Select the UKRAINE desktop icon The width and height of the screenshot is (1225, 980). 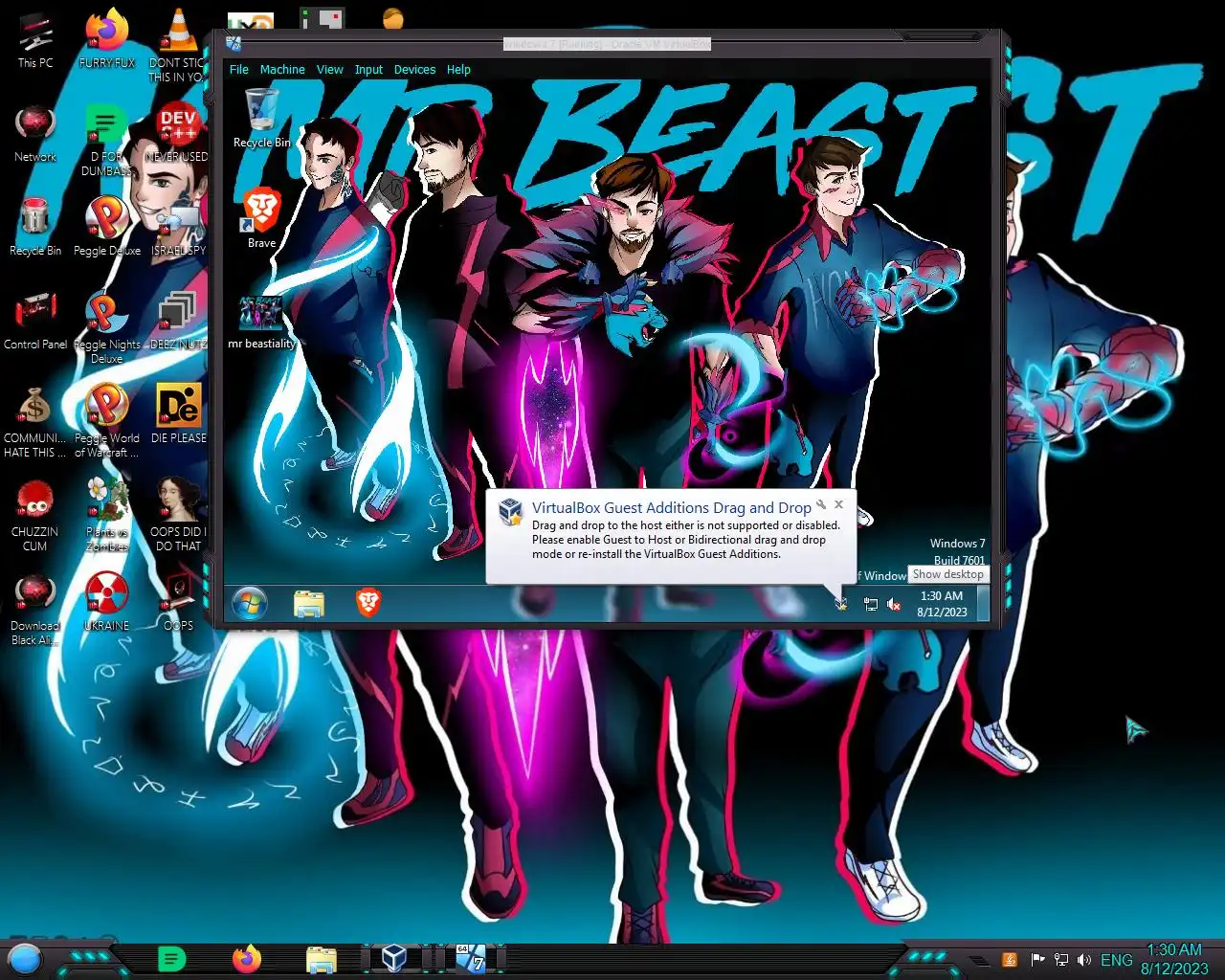pyautogui.click(x=106, y=602)
